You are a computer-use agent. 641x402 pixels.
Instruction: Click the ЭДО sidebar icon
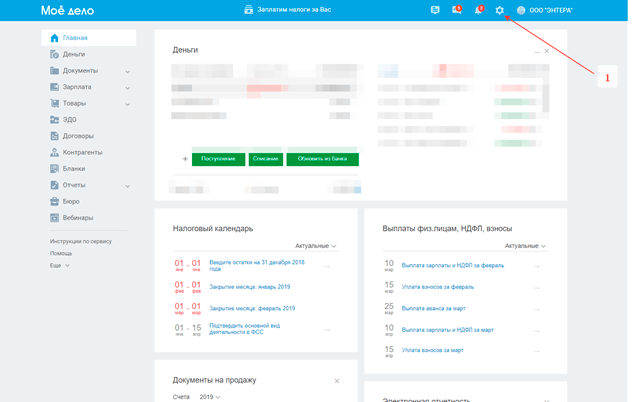coord(54,119)
